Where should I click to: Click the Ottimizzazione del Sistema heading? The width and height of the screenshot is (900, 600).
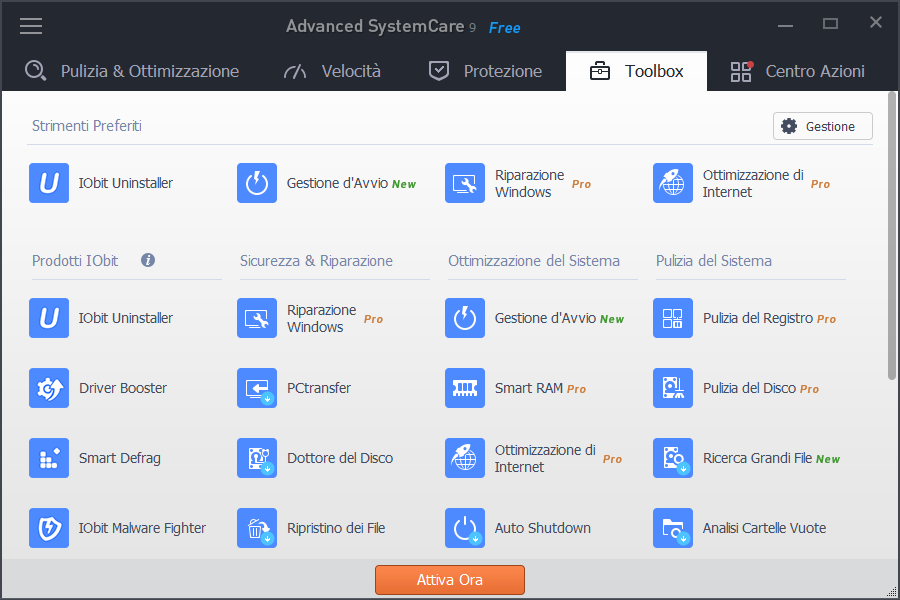(534, 261)
